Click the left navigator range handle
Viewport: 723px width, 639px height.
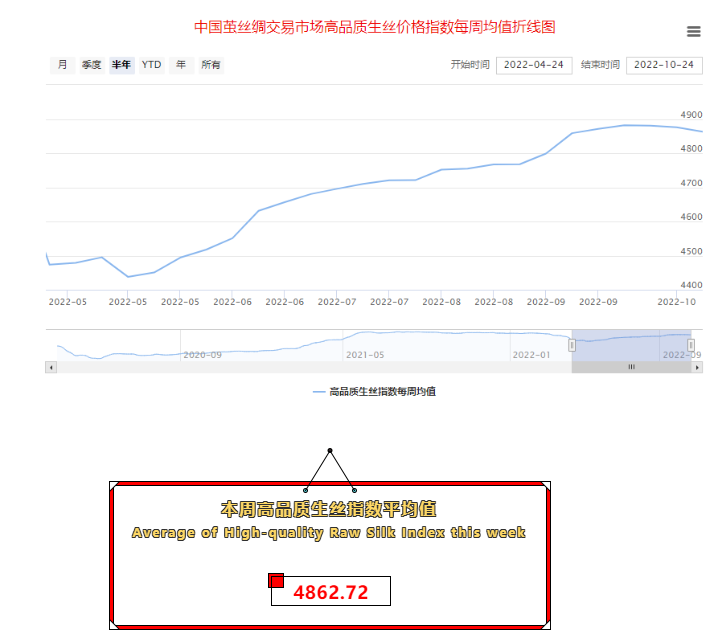572,345
